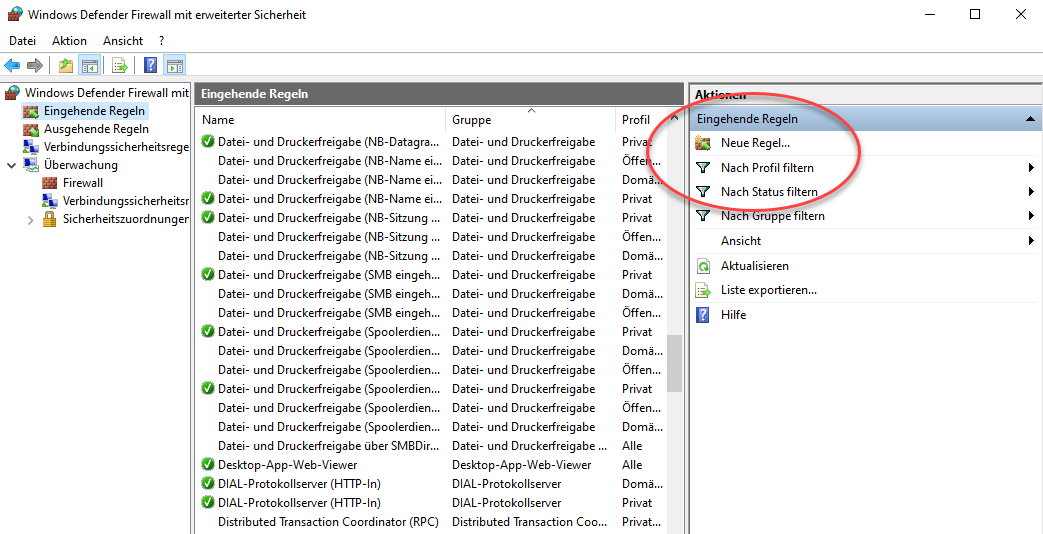Image resolution: width=1043 pixels, height=534 pixels.
Task: Collapse the Eingehende Regeln actions section
Action: (1030, 119)
